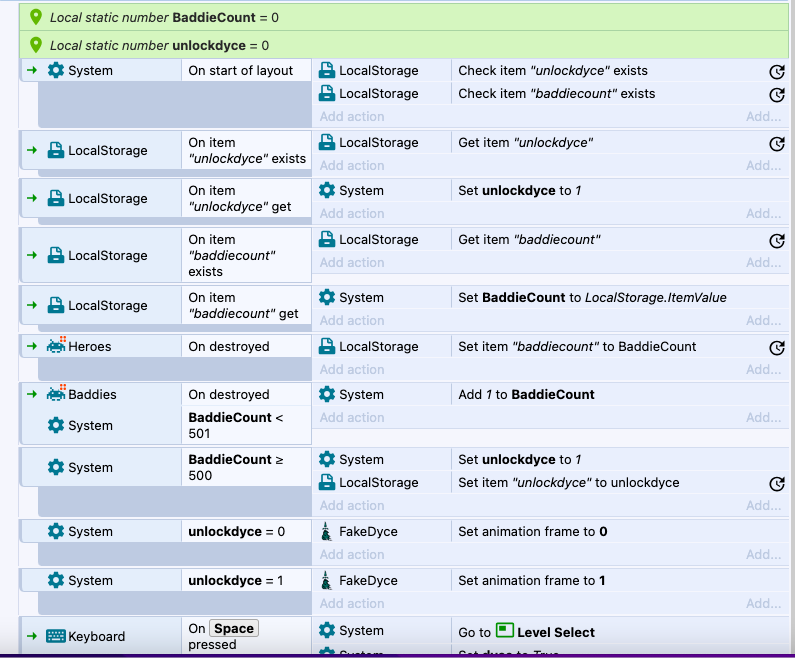Viewport: 795px width, 658px height.
Task: Click Add action under Set animation frame to 0
Action: pyautogui.click(x=352, y=555)
